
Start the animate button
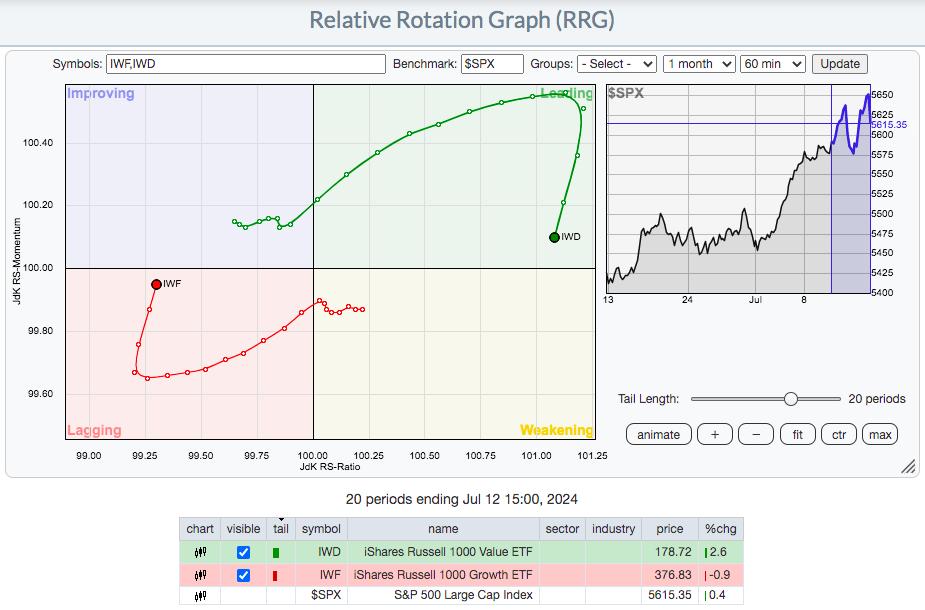pyautogui.click(x=658, y=434)
